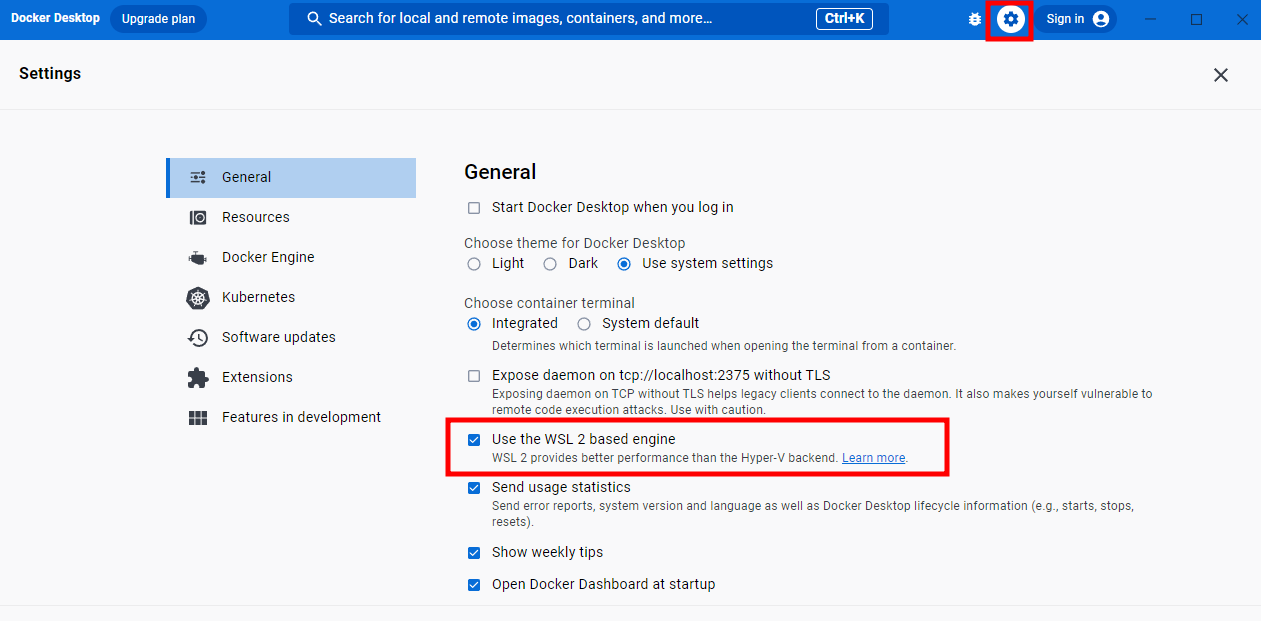Open the General settings tab
1261x621 pixels.
(291, 177)
